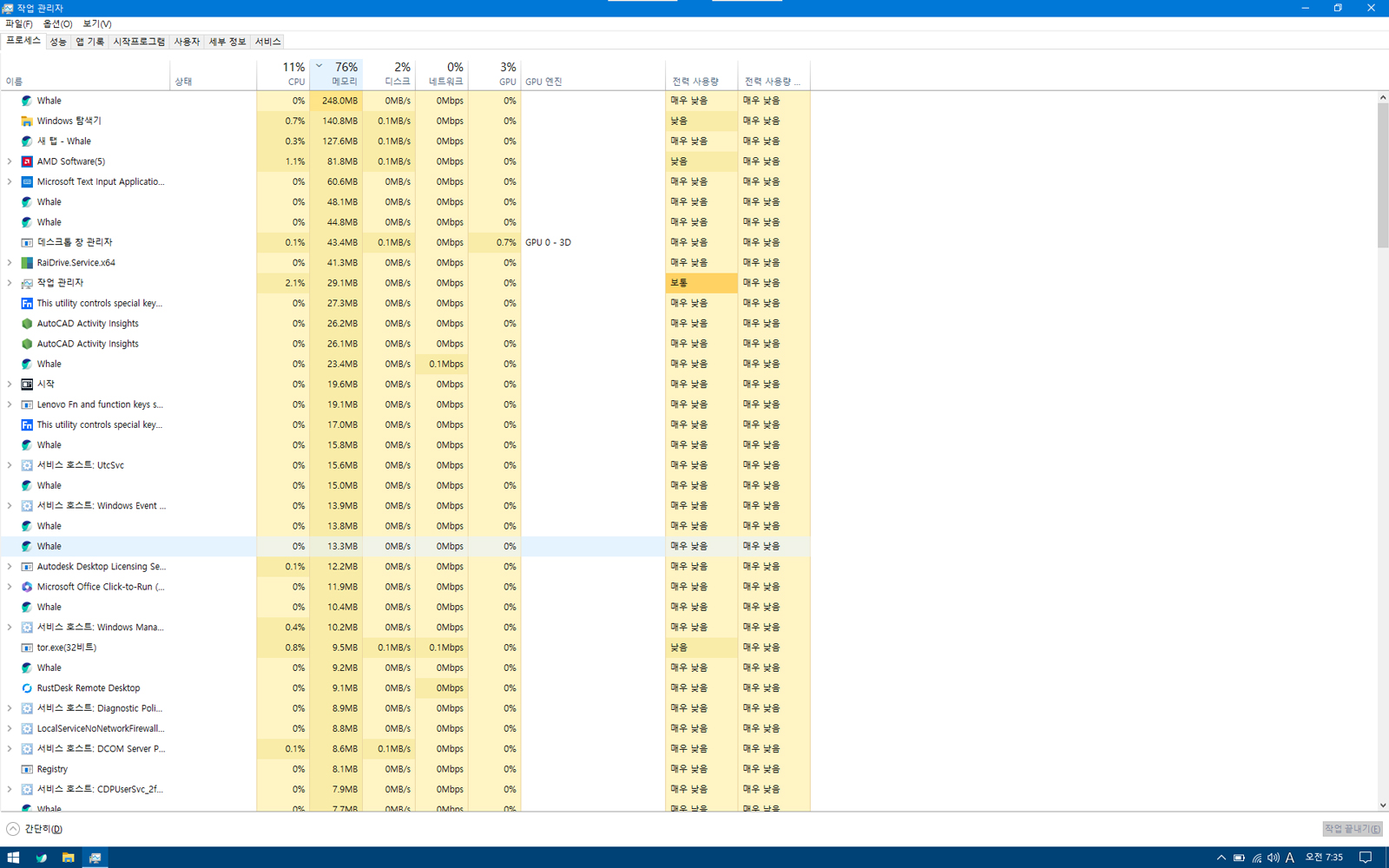
Task: Click the 시작 process icon
Action: [x=27, y=384]
